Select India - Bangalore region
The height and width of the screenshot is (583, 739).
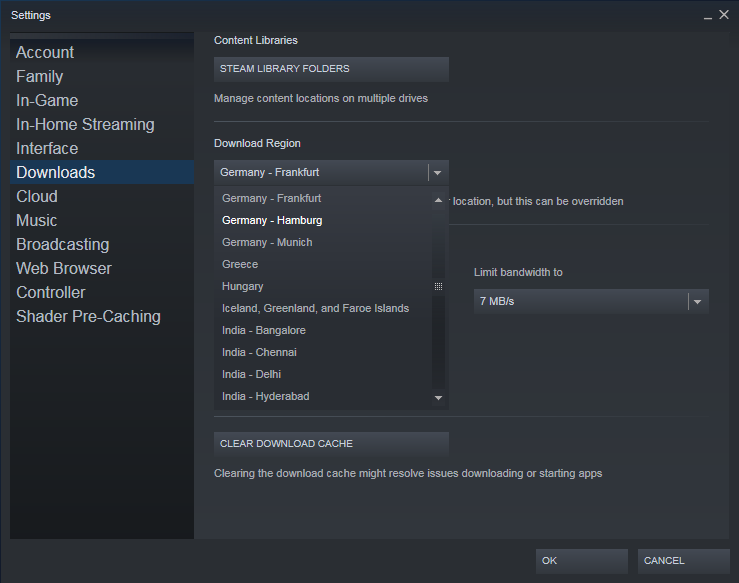[x=323, y=330]
